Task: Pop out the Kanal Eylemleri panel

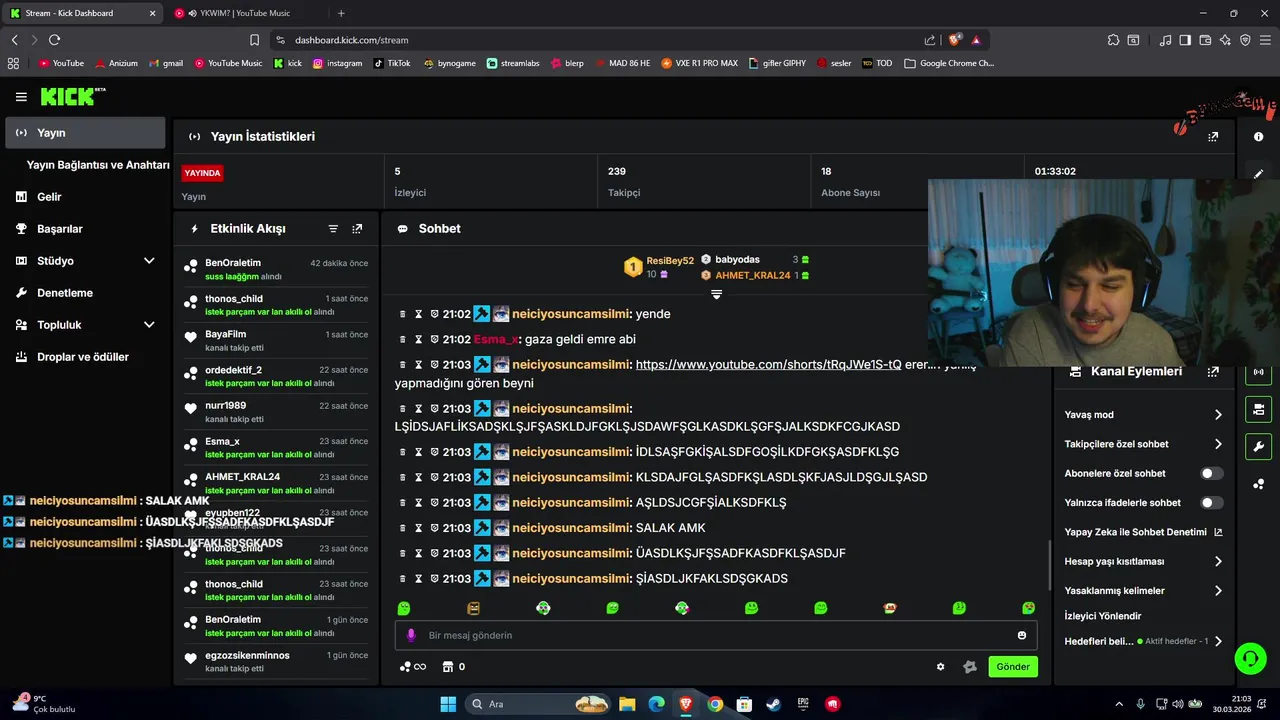Action: click(1213, 371)
